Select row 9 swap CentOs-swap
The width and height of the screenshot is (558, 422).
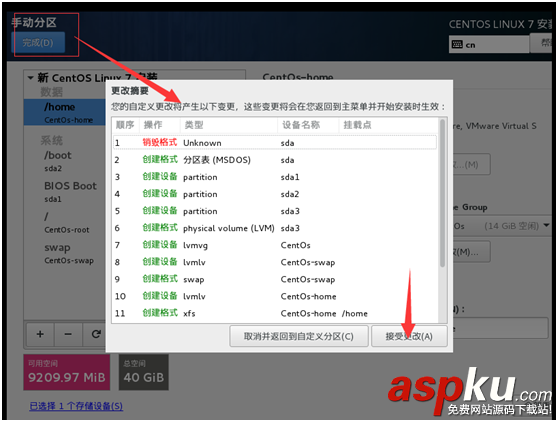coord(275,279)
